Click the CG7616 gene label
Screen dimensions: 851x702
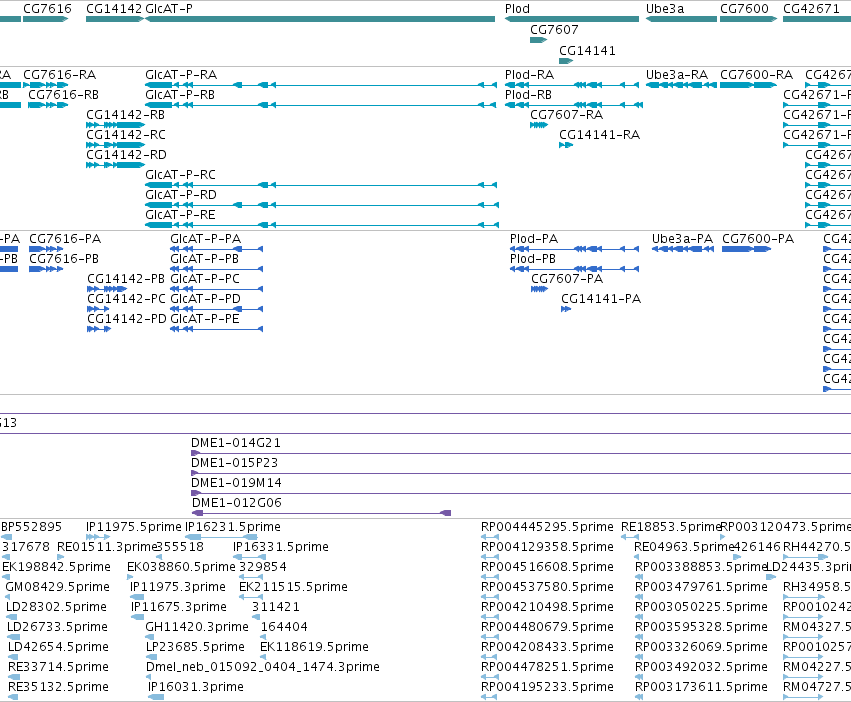point(47,9)
